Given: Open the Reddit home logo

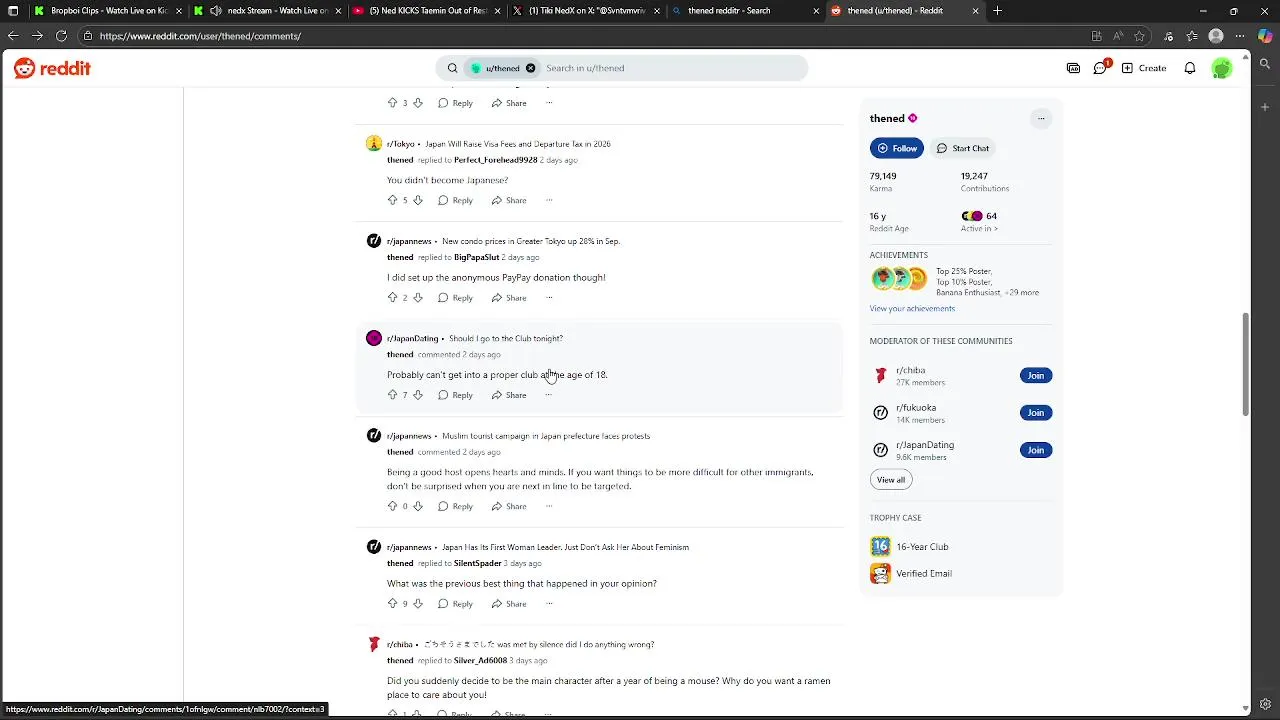Looking at the screenshot, I should coord(52,68).
